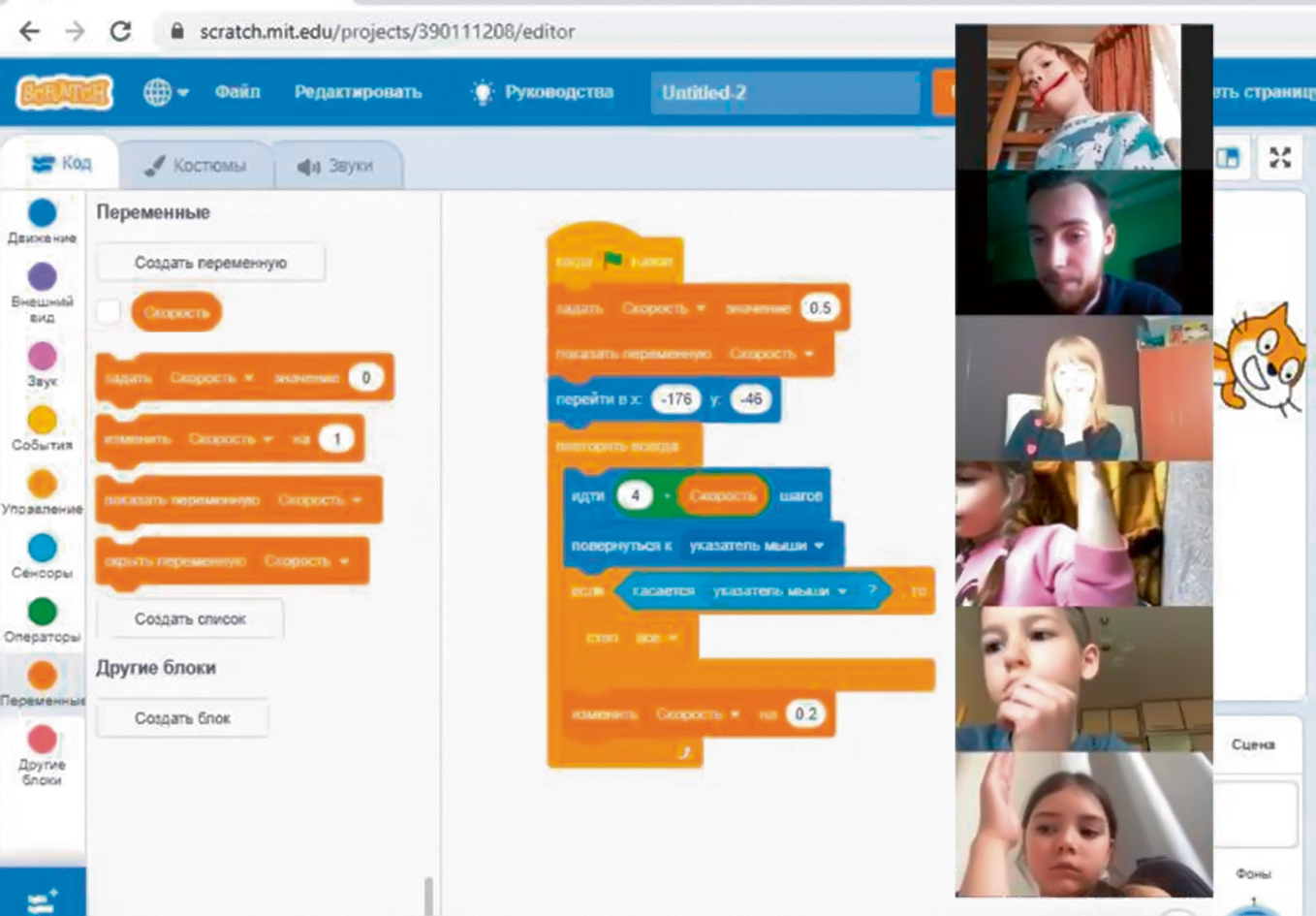Screen dimensions: 1316x916
Task: Click the browser reload icon
Action: [x=120, y=31]
